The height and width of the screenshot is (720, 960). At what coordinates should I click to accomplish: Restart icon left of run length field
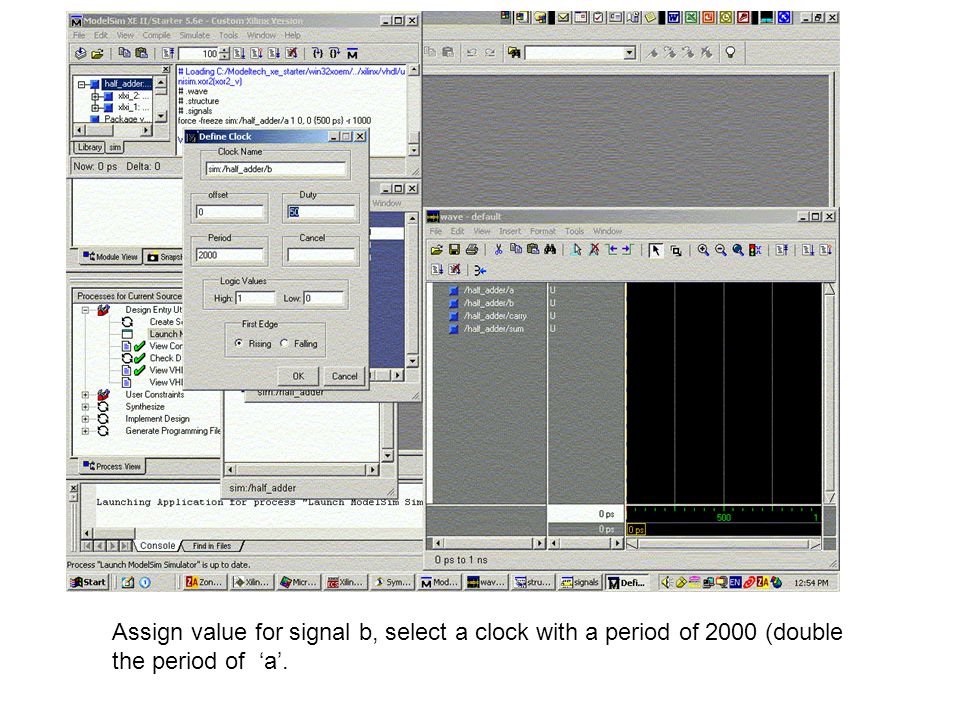pyautogui.click(x=168, y=53)
